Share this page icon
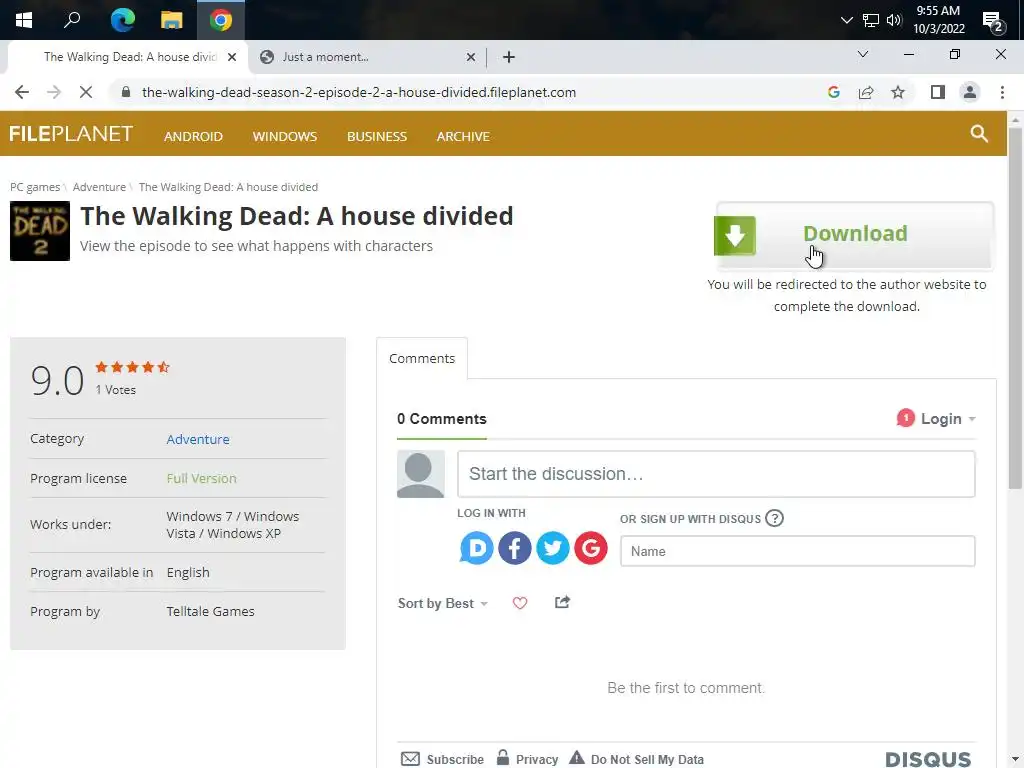The height and width of the screenshot is (768, 1024). coord(866,92)
